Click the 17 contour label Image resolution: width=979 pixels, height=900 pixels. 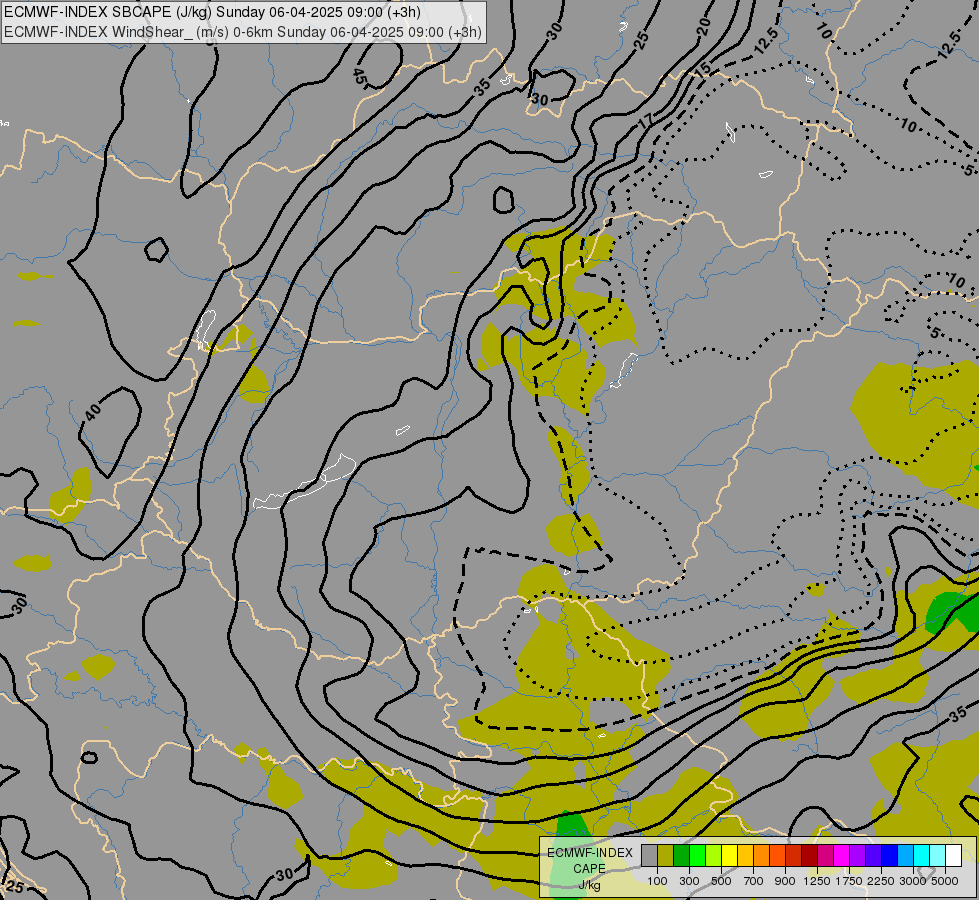click(x=646, y=121)
